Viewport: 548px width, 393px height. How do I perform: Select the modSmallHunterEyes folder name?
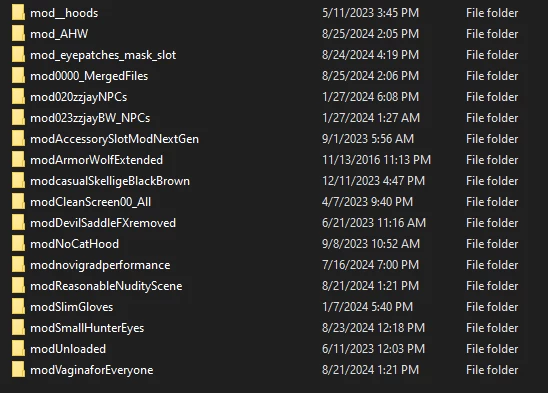[x=87, y=328]
